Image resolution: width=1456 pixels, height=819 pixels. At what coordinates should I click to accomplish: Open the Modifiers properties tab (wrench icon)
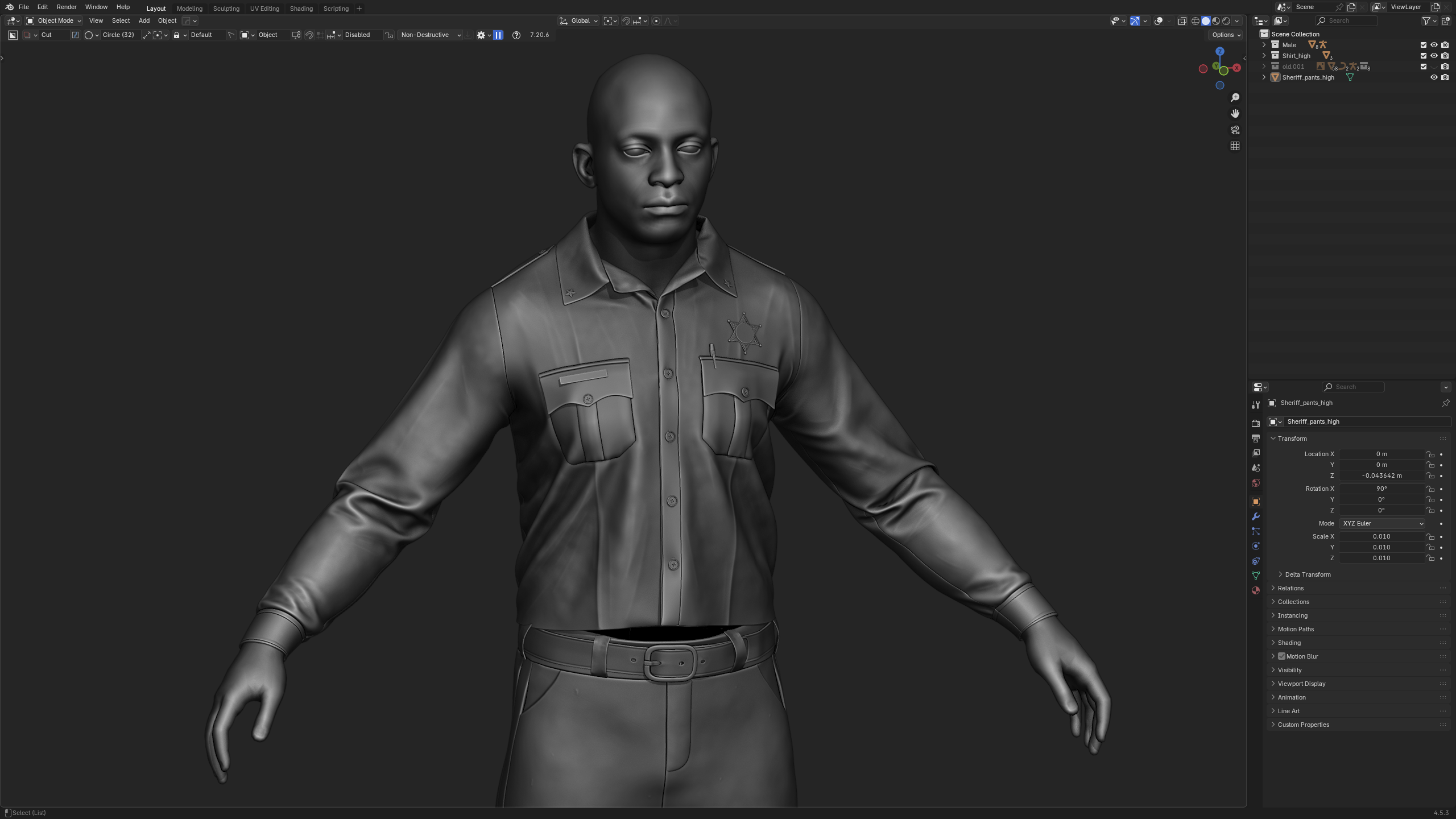point(1256,516)
